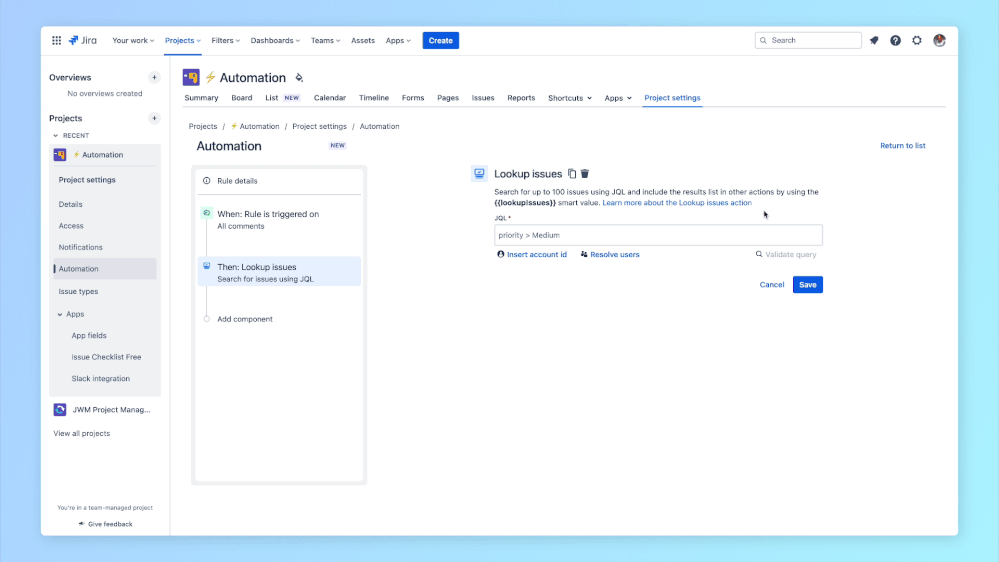
Task: Click the Lookup issues action icon
Action: [479, 173]
